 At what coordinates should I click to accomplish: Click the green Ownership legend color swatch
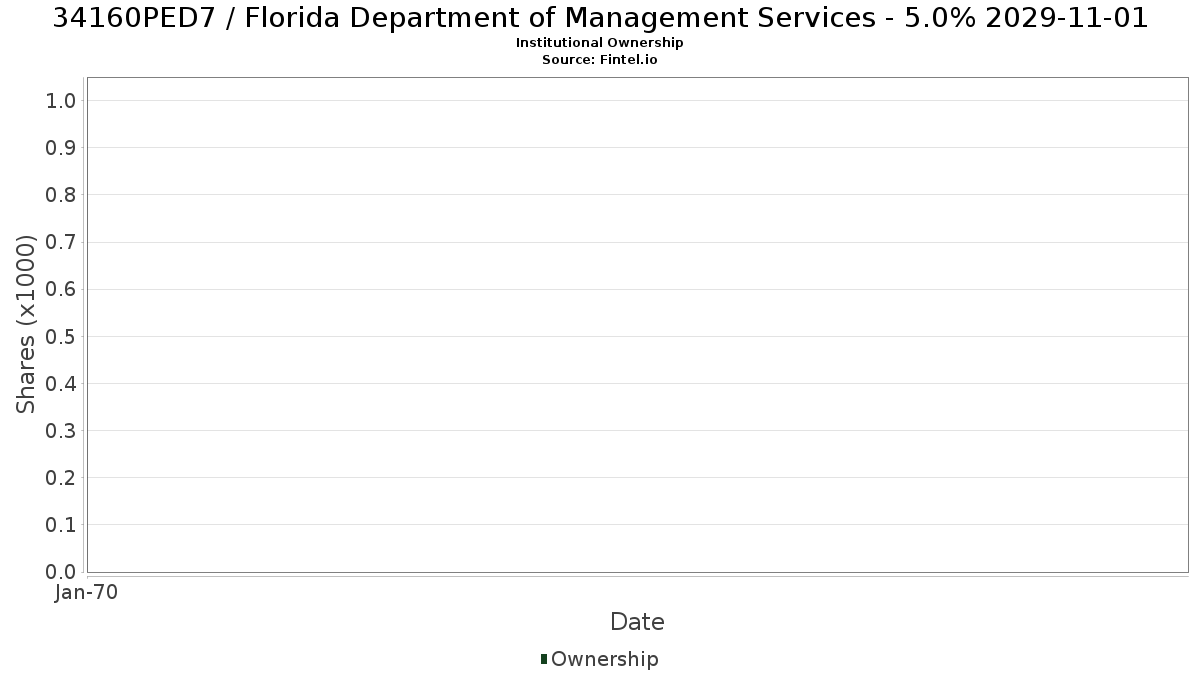tap(544, 658)
